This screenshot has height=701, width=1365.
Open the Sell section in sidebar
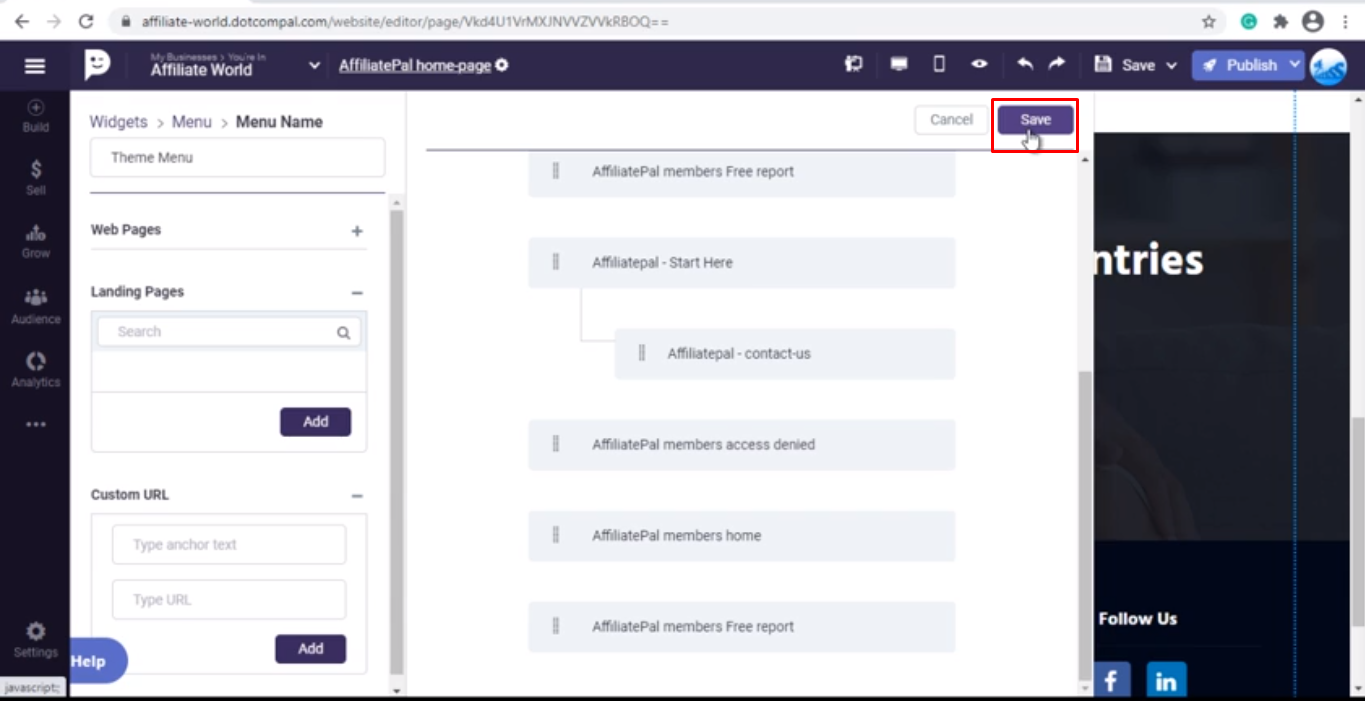click(36, 178)
